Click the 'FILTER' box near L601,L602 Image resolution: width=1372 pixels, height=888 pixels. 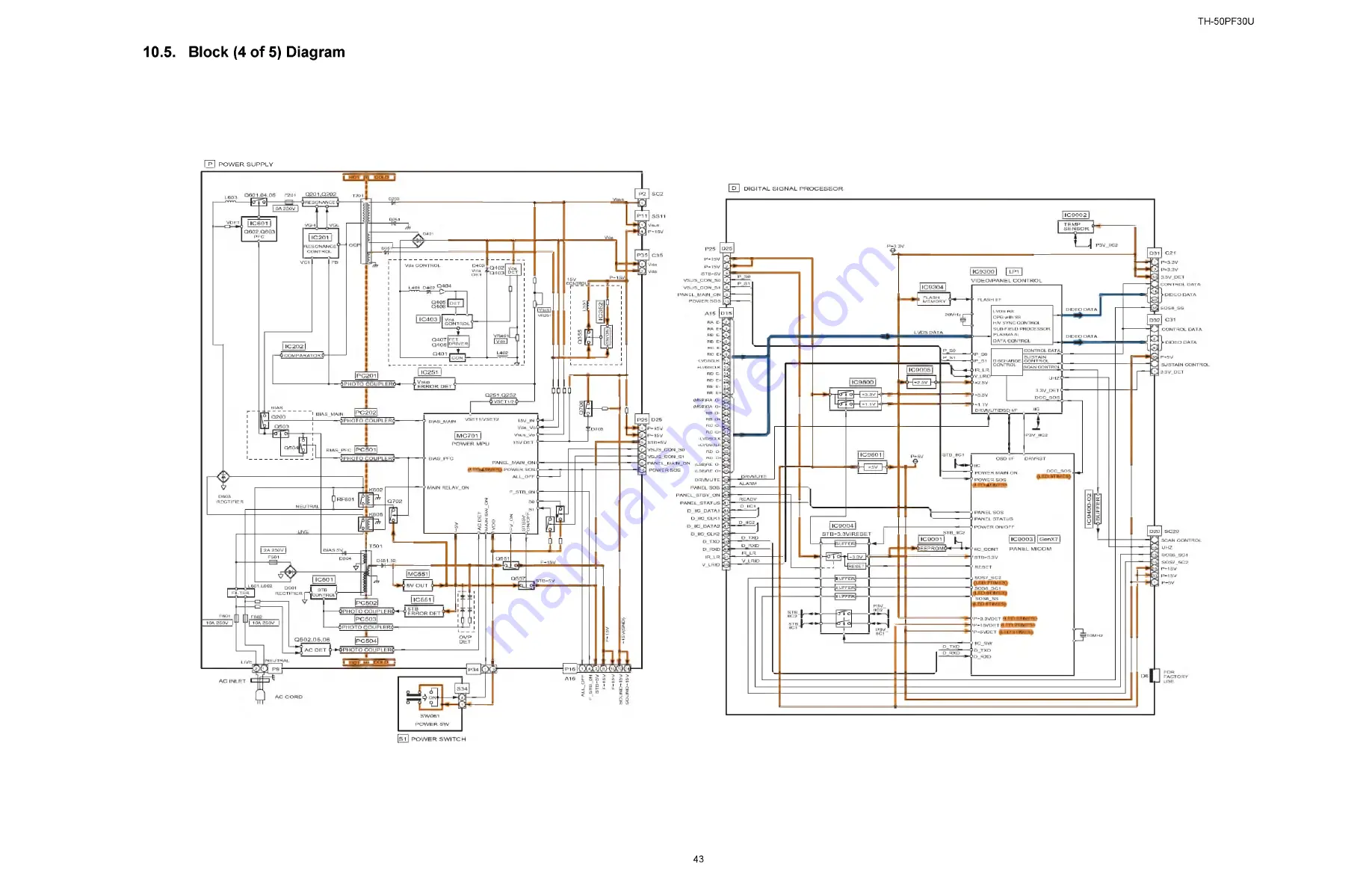[x=241, y=593]
